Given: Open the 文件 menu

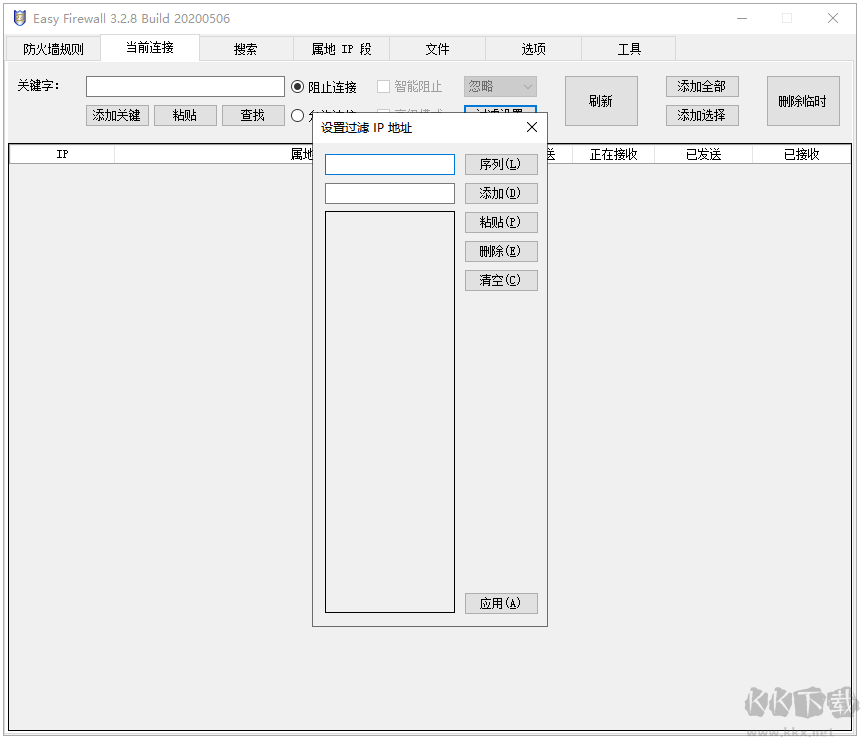Looking at the screenshot, I should click(x=437, y=48).
